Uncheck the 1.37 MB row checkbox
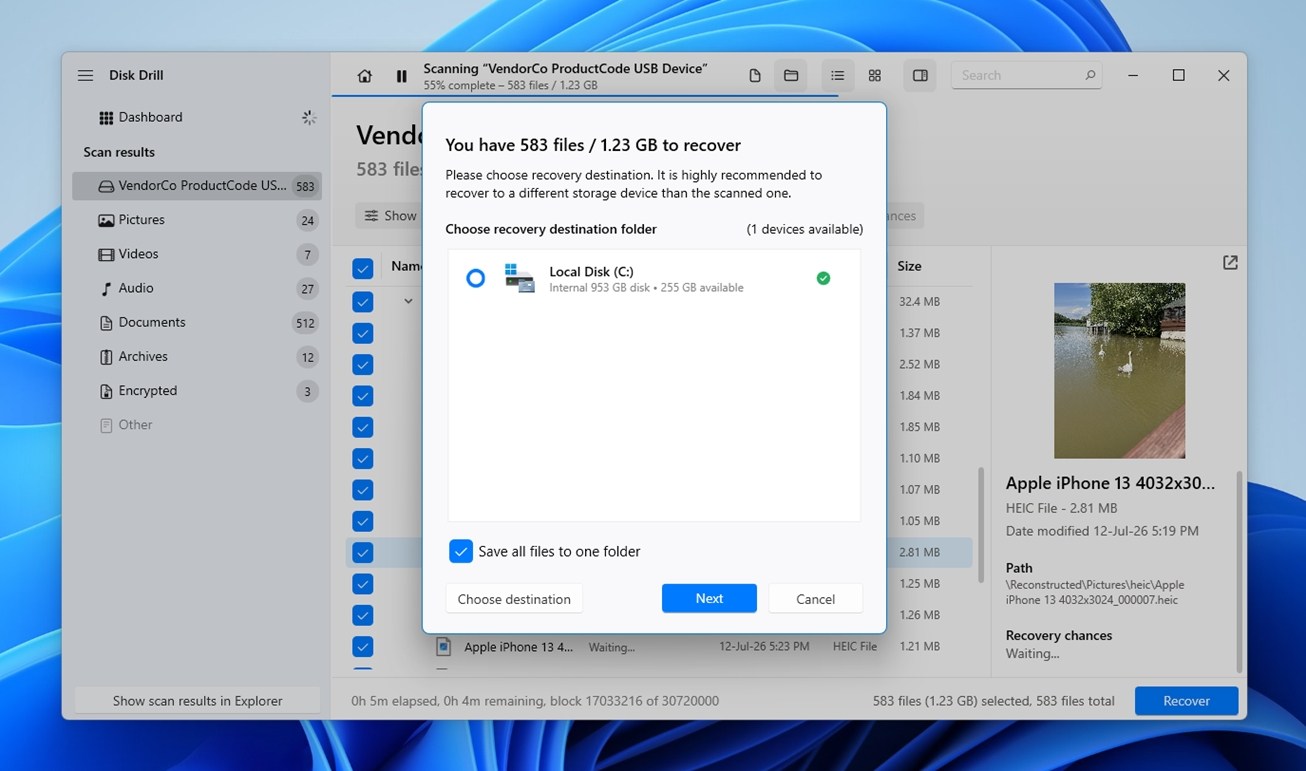The width and height of the screenshot is (1306, 771). [363, 333]
